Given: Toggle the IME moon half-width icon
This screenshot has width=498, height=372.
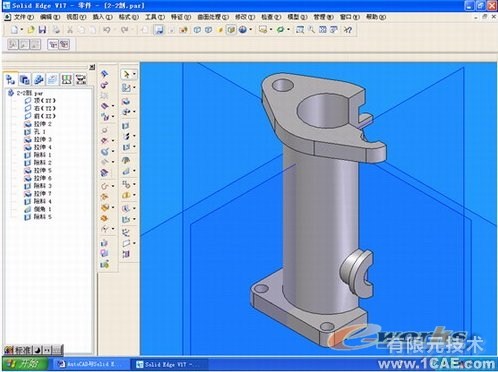Looking at the screenshot, I should coord(37,350).
